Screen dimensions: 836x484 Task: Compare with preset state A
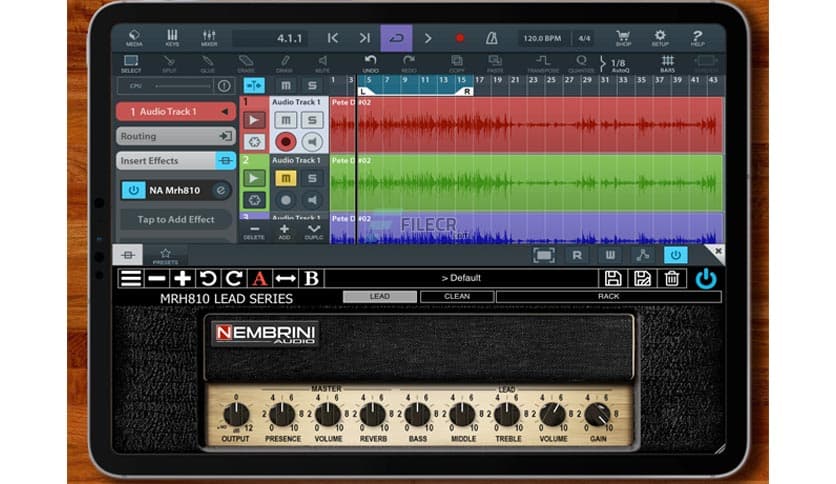coord(260,278)
